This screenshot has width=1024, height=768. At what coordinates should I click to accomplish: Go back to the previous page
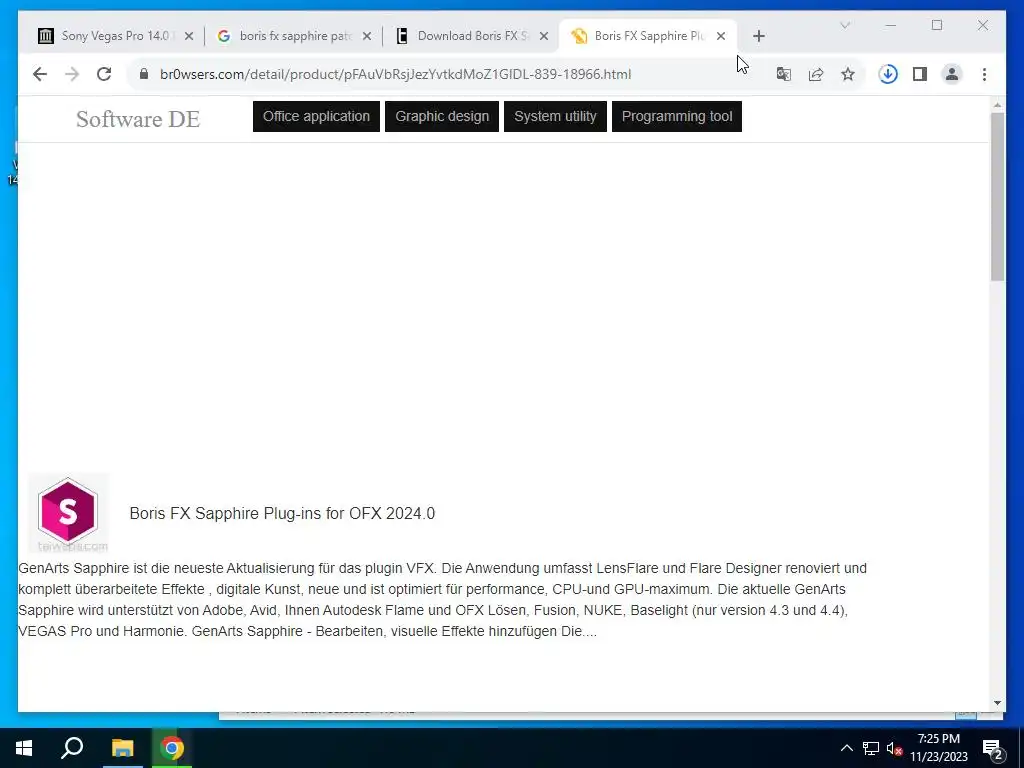[x=40, y=74]
